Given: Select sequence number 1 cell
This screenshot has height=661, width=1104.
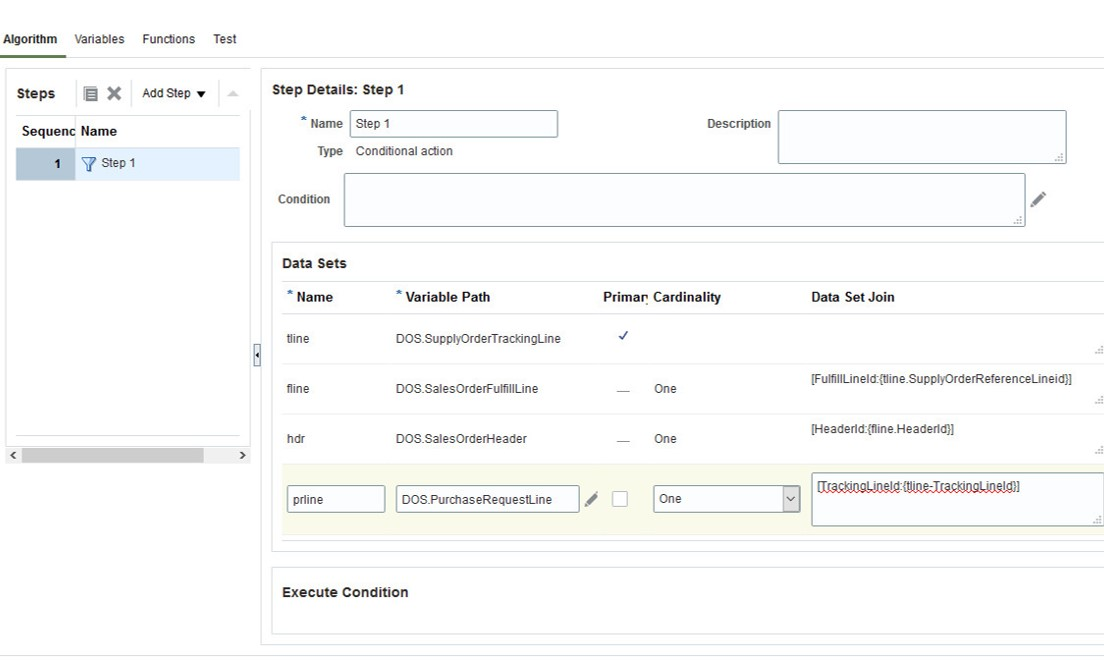Looking at the screenshot, I should 45,164.
